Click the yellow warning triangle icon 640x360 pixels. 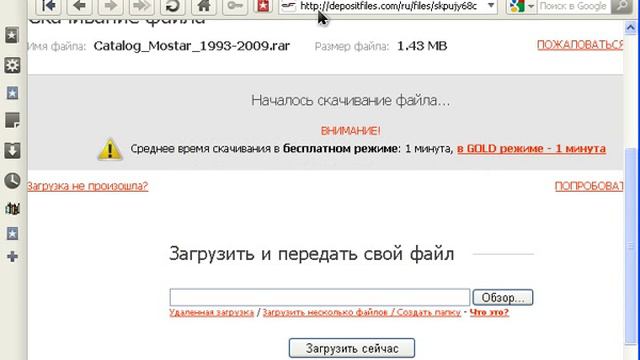[110, 149]
